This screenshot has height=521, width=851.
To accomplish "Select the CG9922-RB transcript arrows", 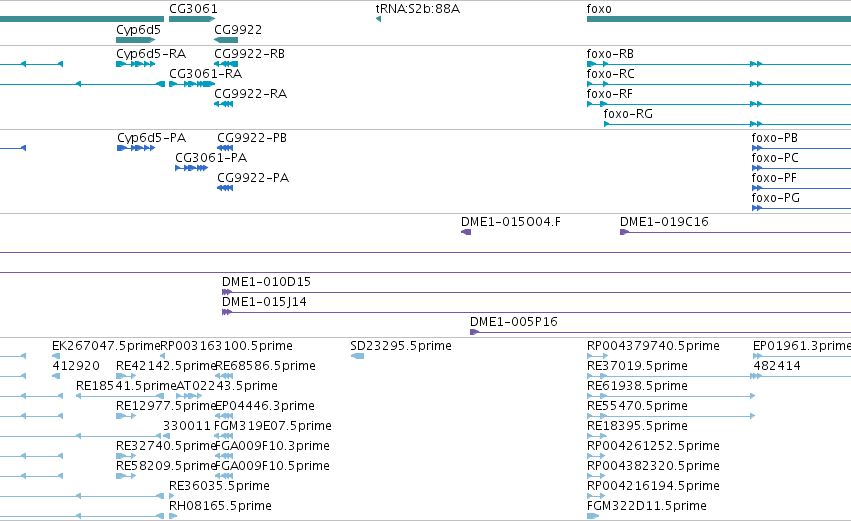I will click(226, 64).
